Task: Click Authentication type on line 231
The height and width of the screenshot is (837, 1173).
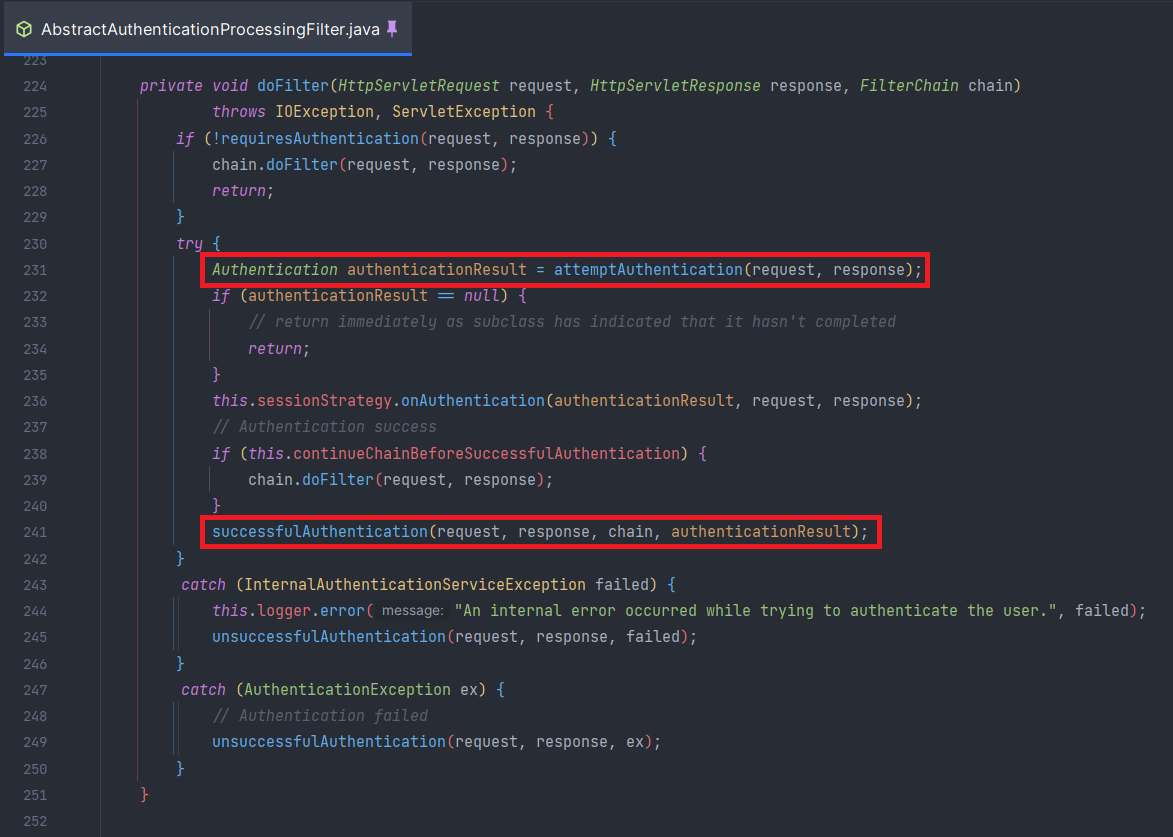Action: pyautogui.click(x=275, y=270)
